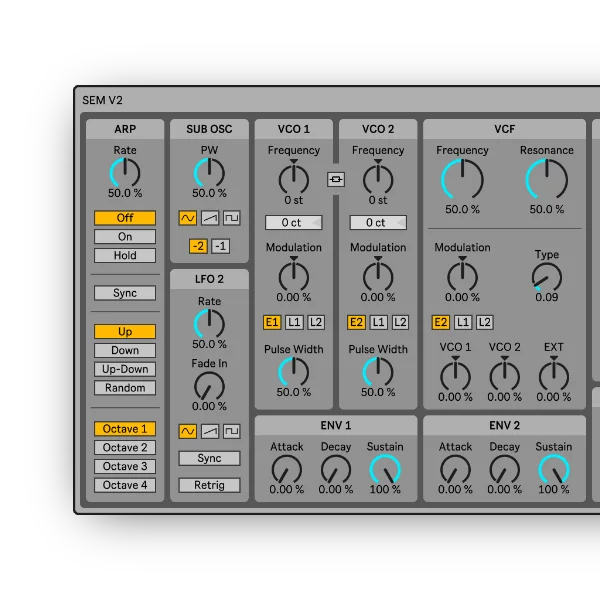The height and width of the screenshot is (600, 600).
Task: Click the LFO 2 Rate knob
Action: 209,324
